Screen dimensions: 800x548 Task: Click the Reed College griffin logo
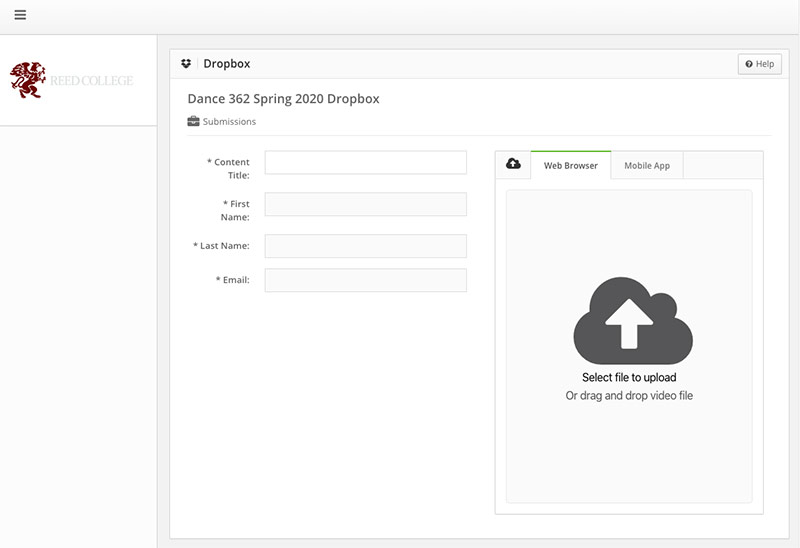click(x=28, y=80)
